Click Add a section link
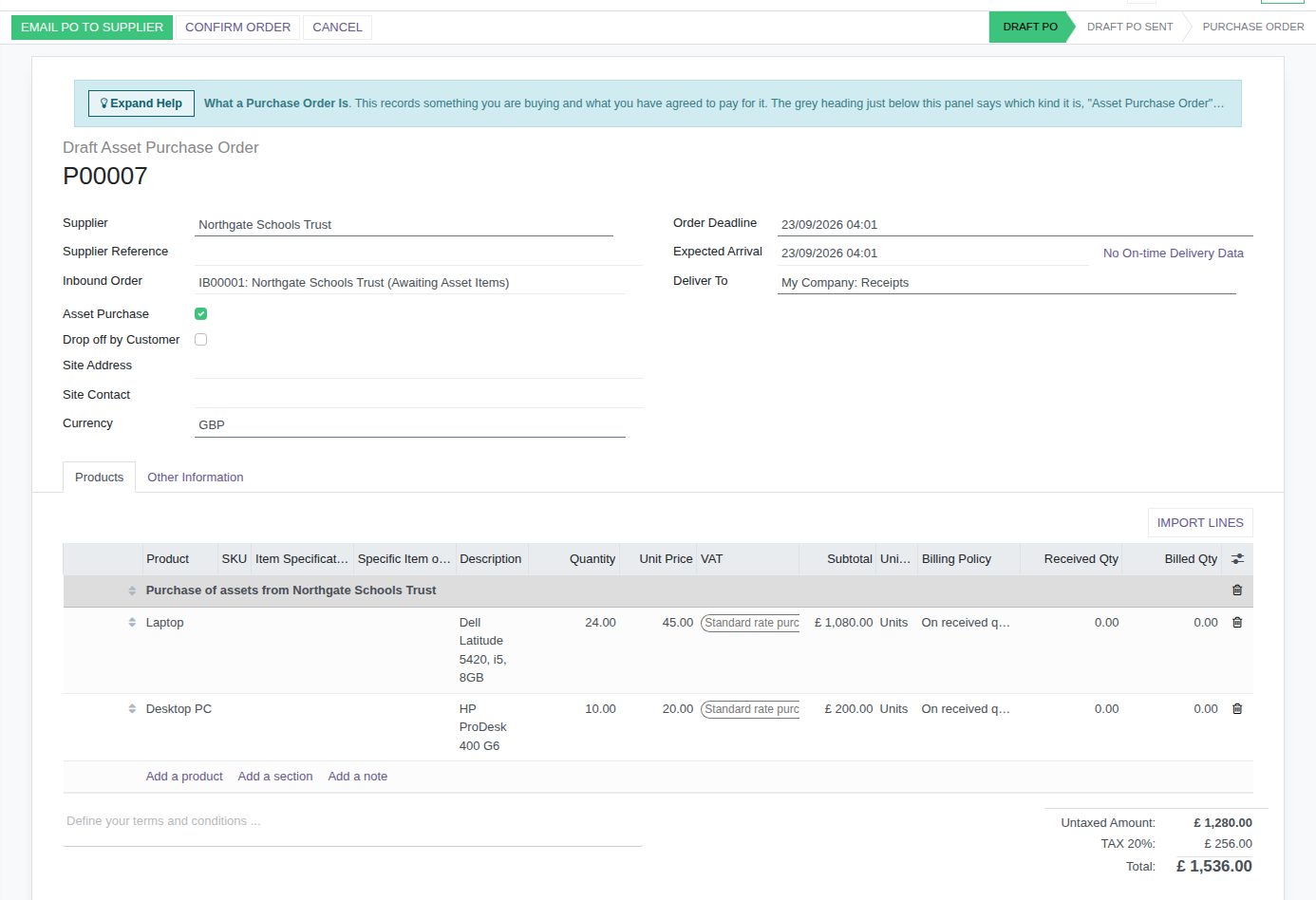The image size is (1316, 900). pos(275,777)
